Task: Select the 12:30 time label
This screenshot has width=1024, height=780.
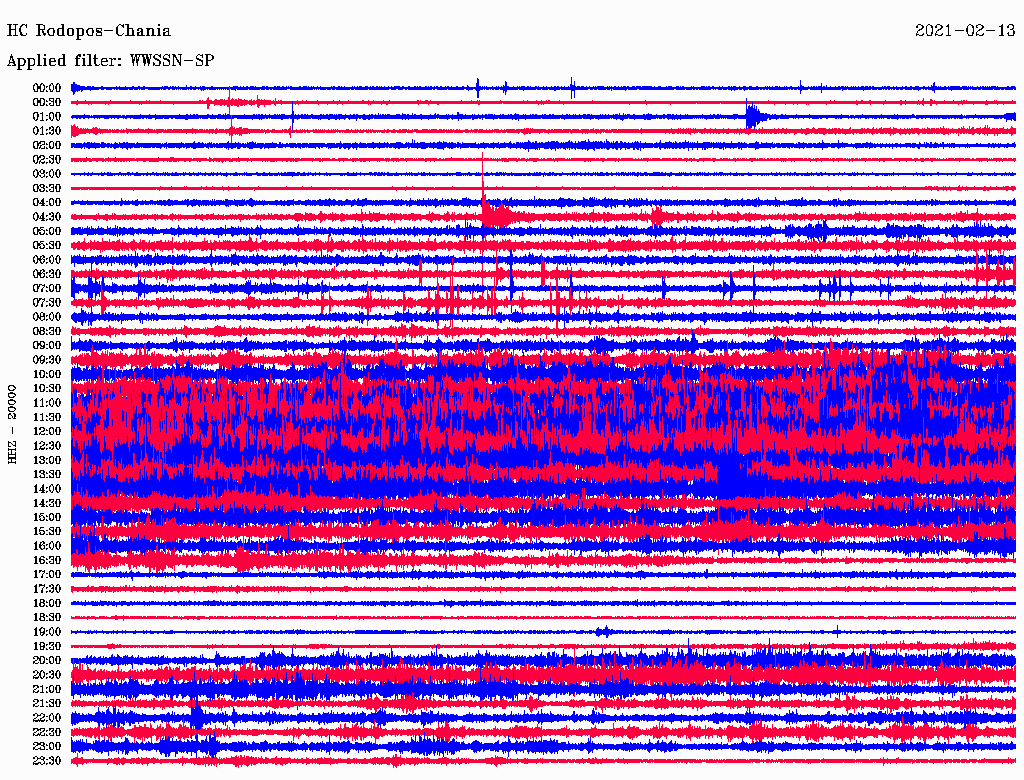Action: 47,446
